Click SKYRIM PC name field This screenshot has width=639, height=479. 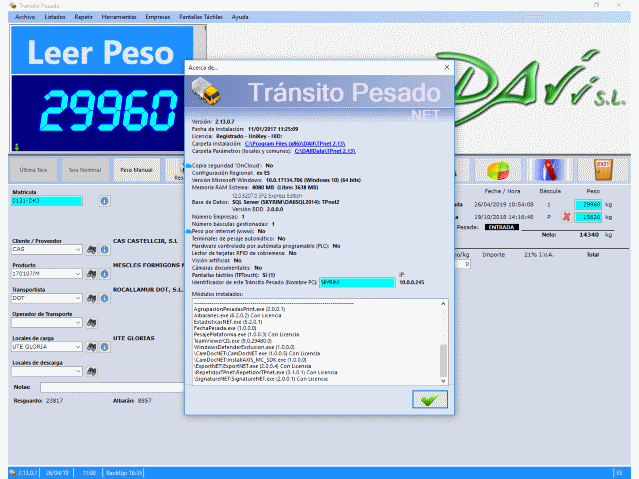(357, 283)
